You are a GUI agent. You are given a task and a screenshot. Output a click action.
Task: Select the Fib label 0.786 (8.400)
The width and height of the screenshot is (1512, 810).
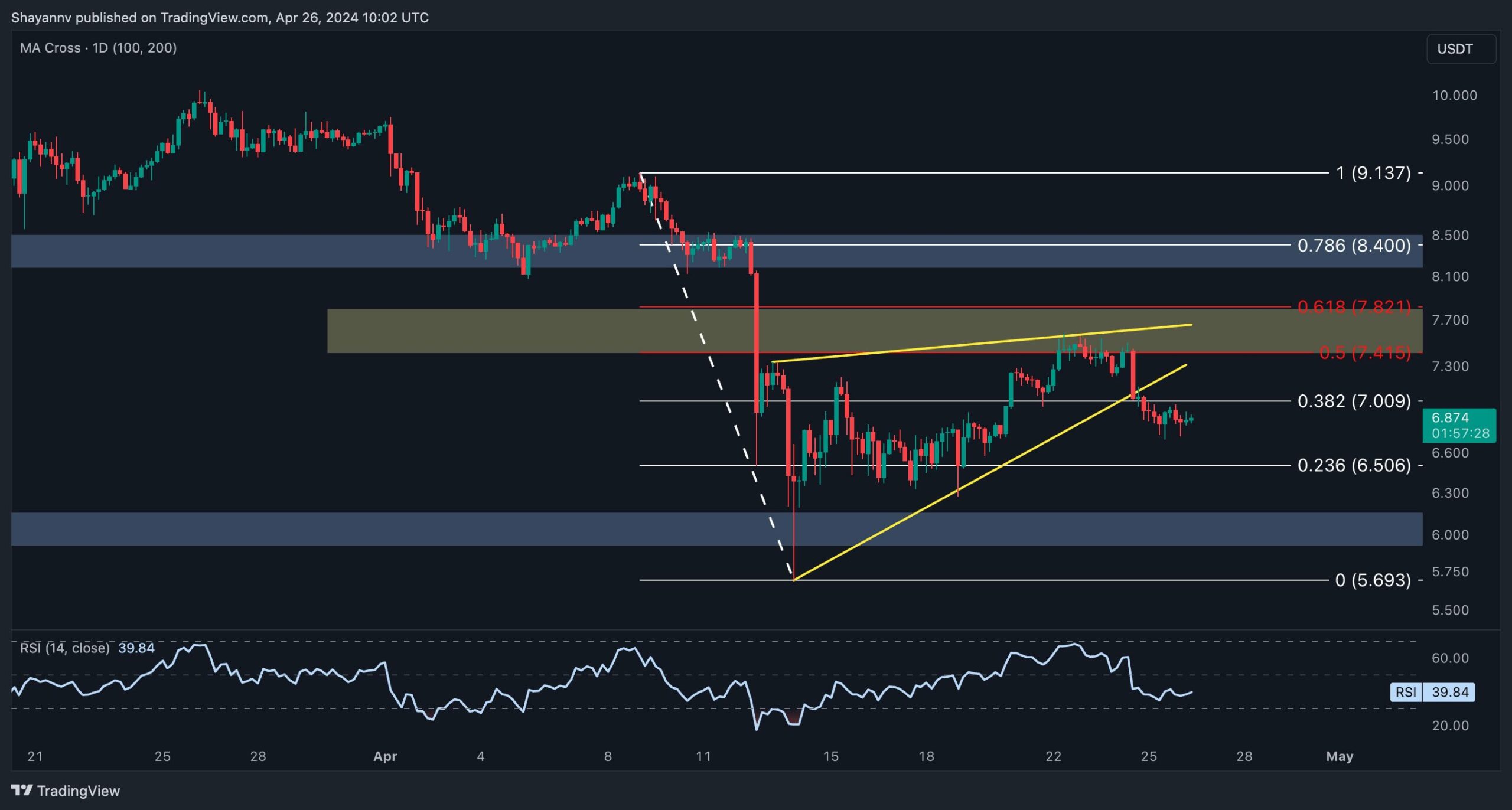pyautogui.click(x=1354, y=245)
